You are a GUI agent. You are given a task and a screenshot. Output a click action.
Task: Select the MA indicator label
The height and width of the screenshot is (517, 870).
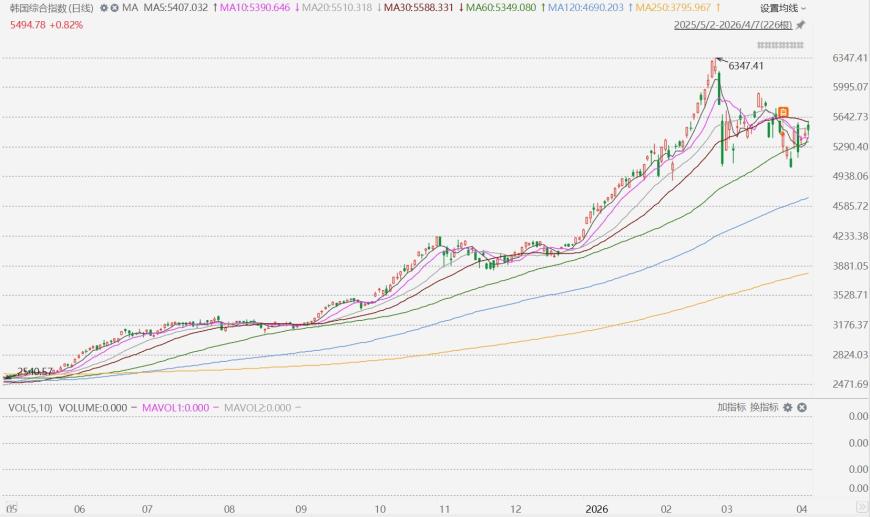tap(129, 7)
